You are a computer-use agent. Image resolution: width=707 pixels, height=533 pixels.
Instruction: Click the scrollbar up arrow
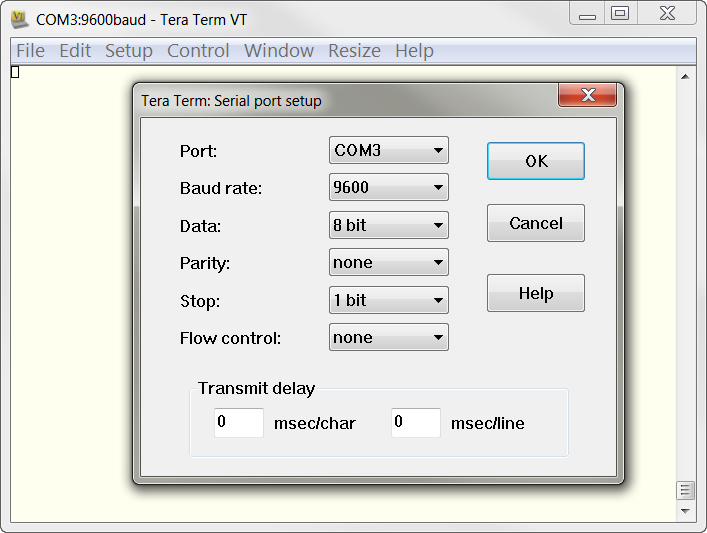pyautogui.click(x=685, y=76)
